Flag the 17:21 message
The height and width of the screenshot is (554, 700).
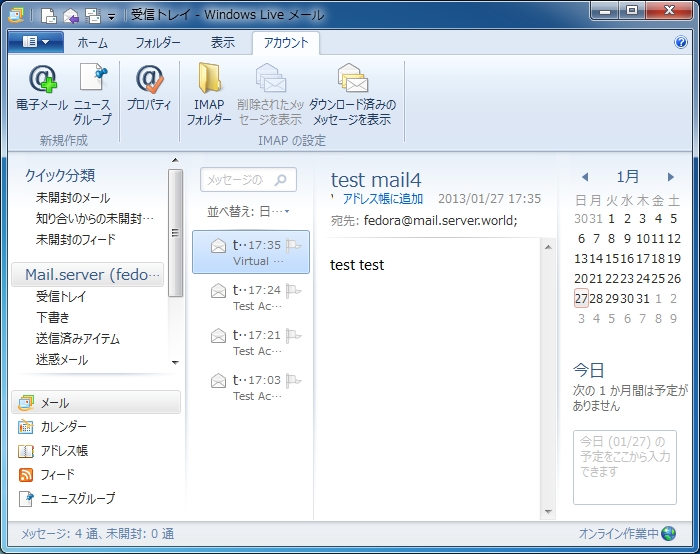click(293, 336)
